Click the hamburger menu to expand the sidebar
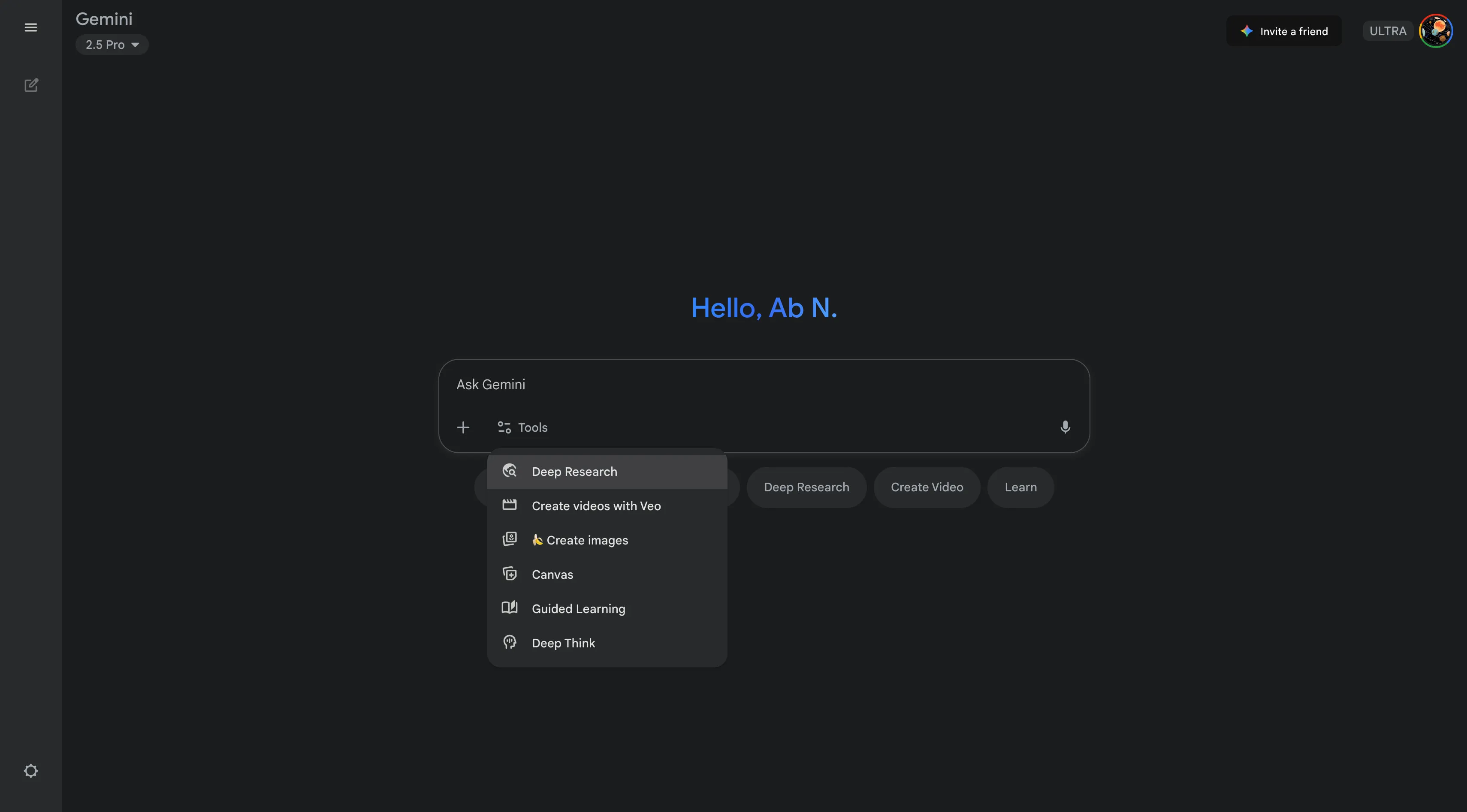This screenshot has height=812, width=1467. (x=30, y=27)
